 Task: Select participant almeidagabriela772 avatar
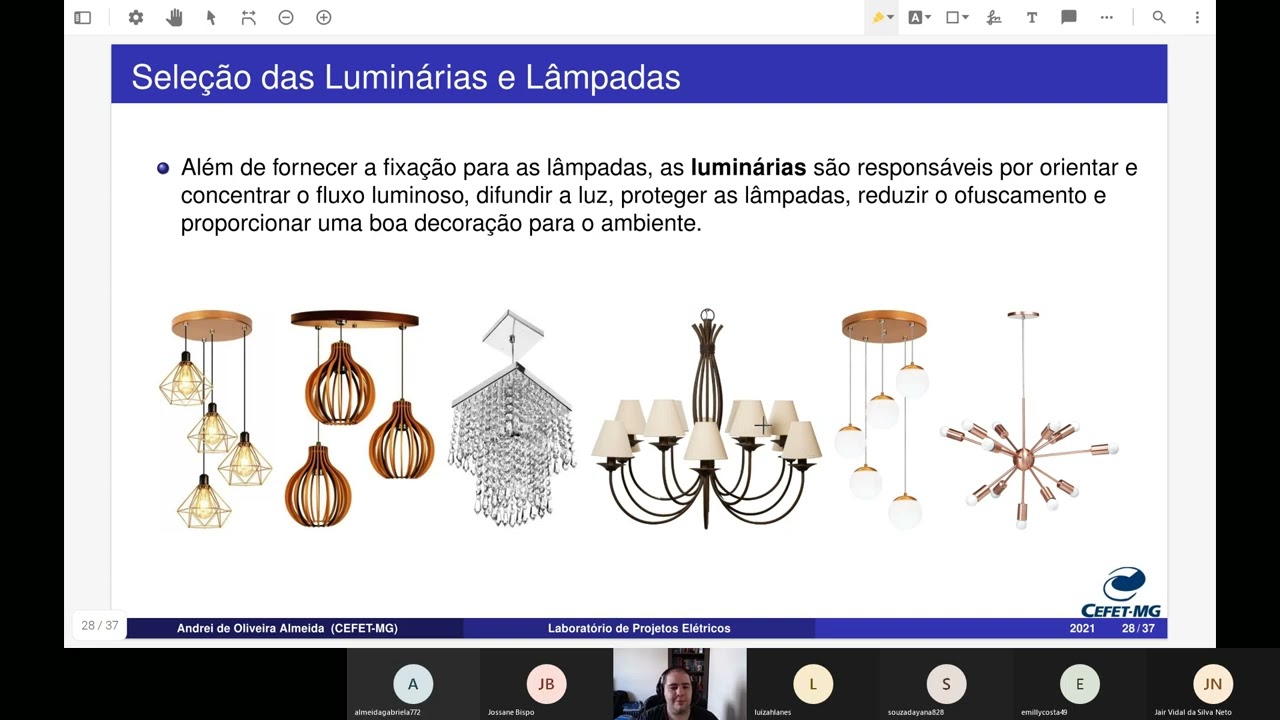pos(413,684)
